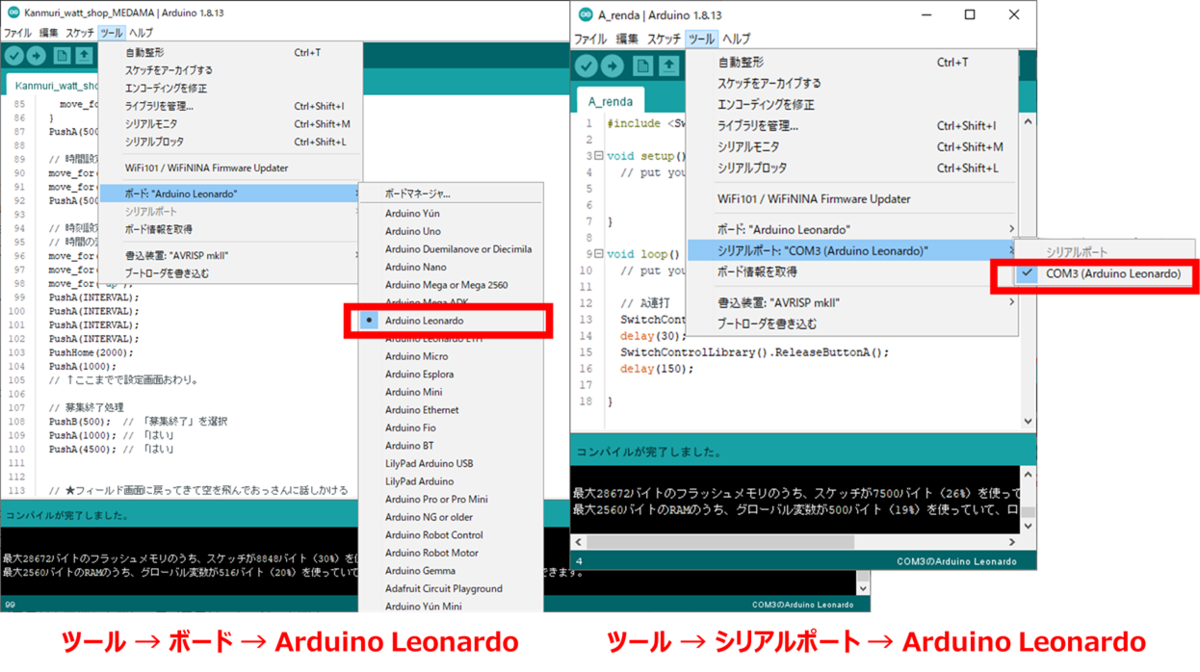The height and width of the screenshot is (672, 1200).
Task: Click the Open sketch icon in A_renda window
Action: (670, 66)
